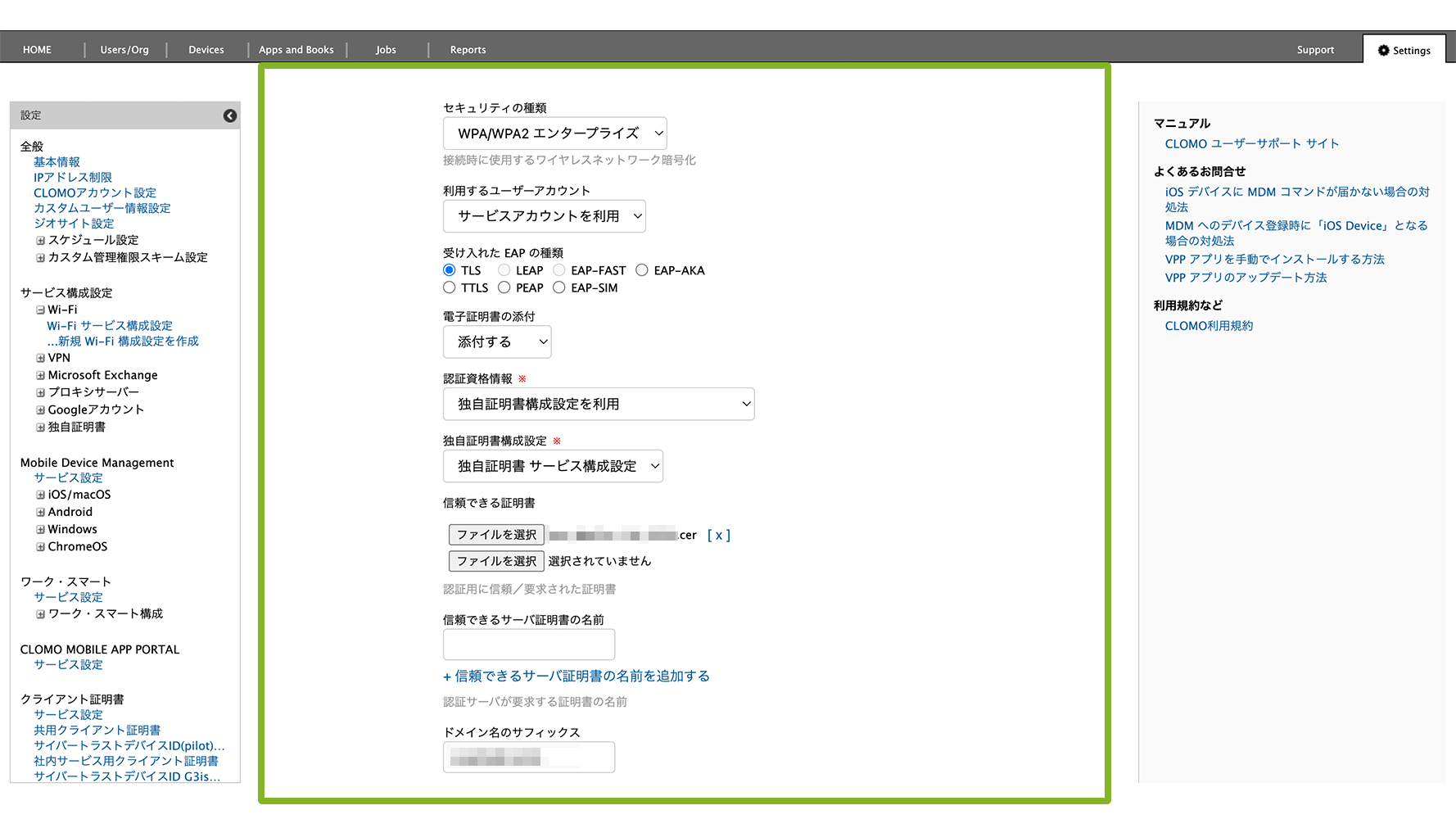
Task: Go to the Devices menu tab
Action: tap(206, 50)
